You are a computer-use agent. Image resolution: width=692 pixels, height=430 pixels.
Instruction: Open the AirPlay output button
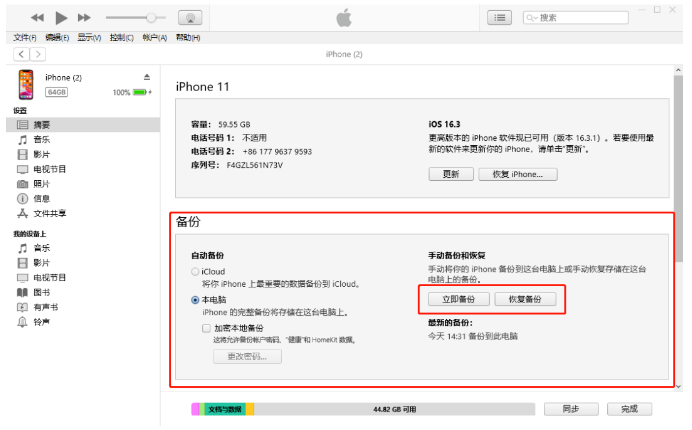(x=190, y=18)
